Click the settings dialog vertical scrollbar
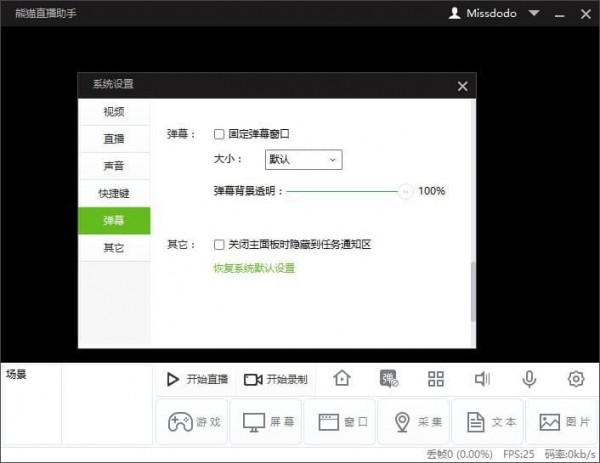Screen dimensions: 600x463 473,290
